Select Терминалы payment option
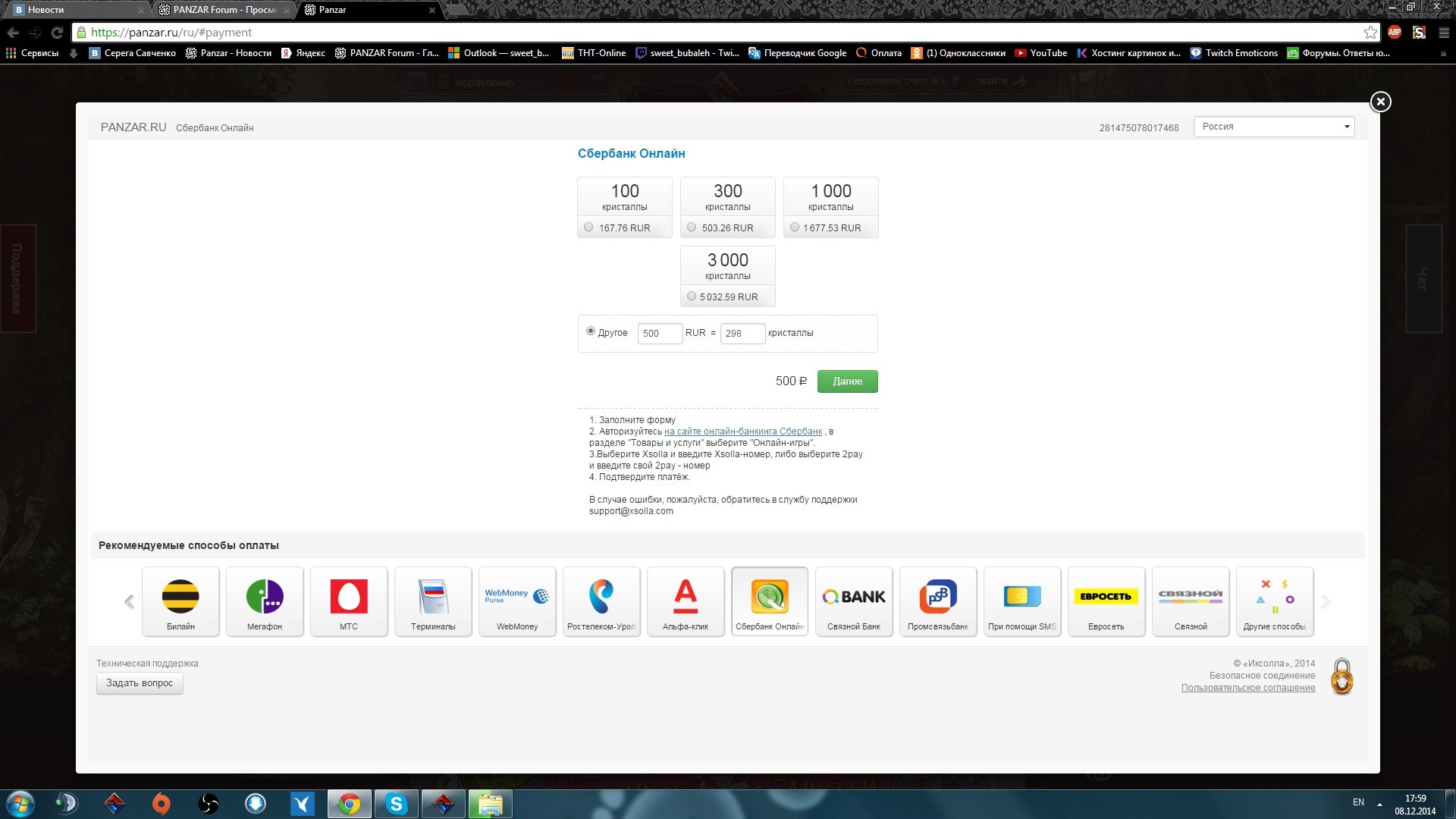Viewport: 1456px width, 819px height. tap(433, 601)
